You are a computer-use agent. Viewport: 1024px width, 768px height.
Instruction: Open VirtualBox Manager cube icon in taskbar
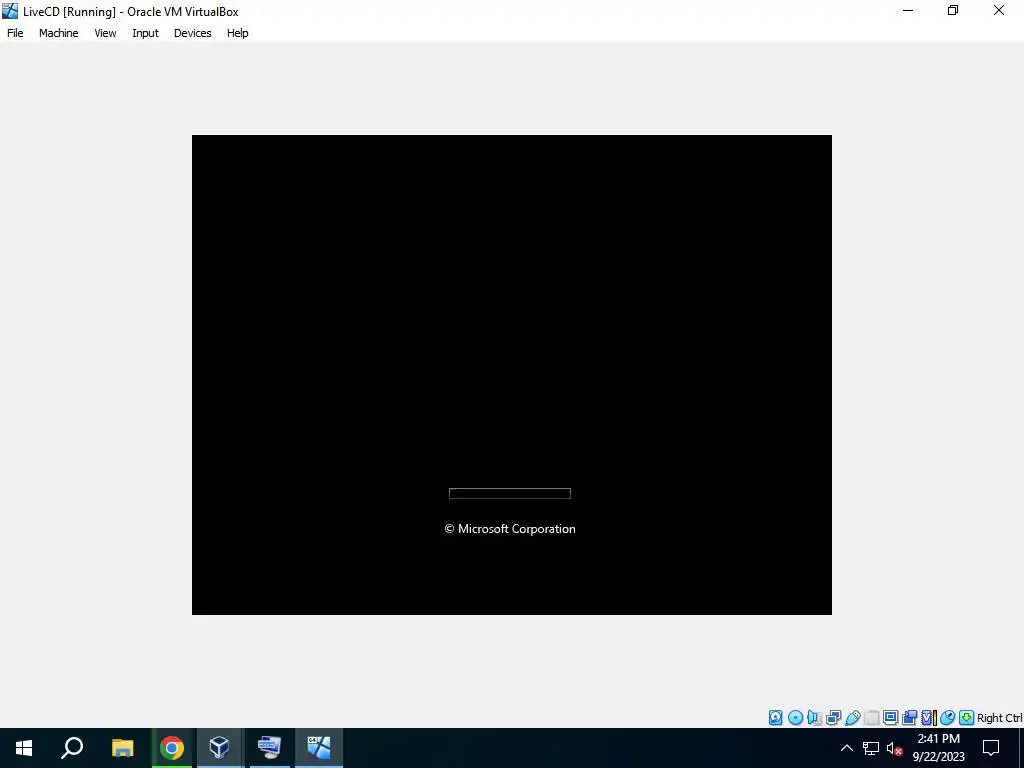tap(219, 748)
